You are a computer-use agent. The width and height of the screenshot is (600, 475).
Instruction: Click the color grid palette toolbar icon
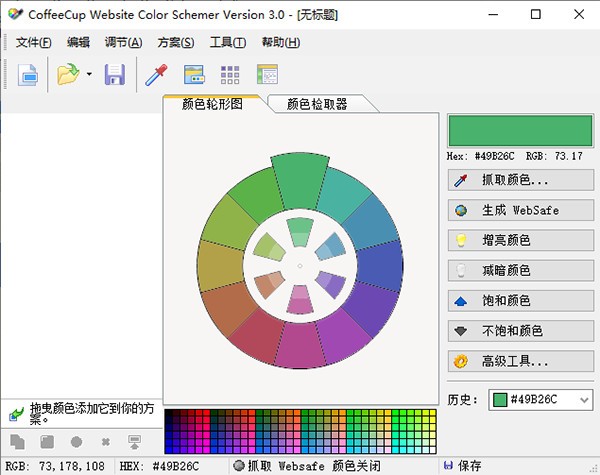(x=230, y=75)
